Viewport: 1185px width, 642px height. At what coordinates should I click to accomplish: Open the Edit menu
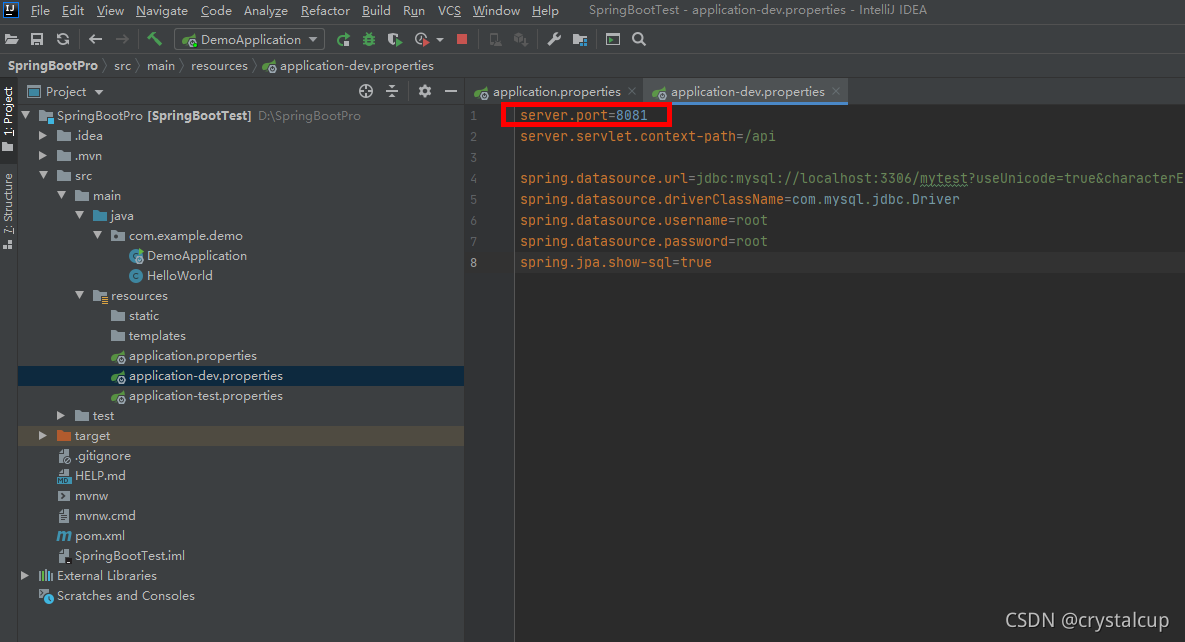coord(73,11)
